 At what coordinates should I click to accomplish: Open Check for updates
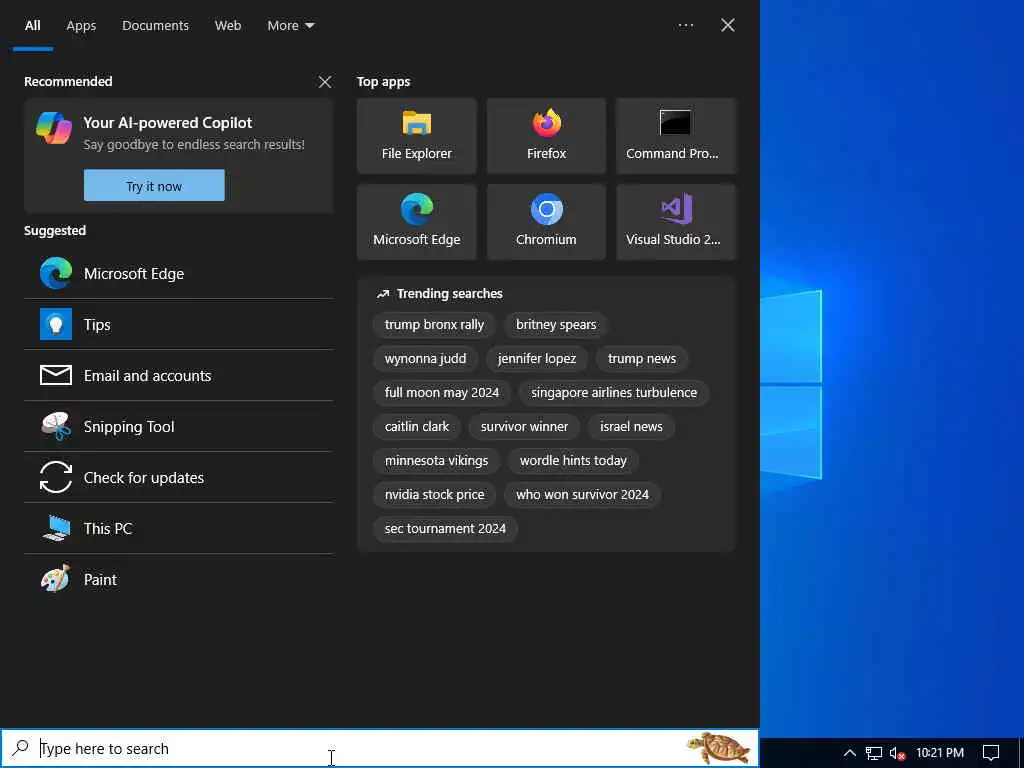point(178,477)
